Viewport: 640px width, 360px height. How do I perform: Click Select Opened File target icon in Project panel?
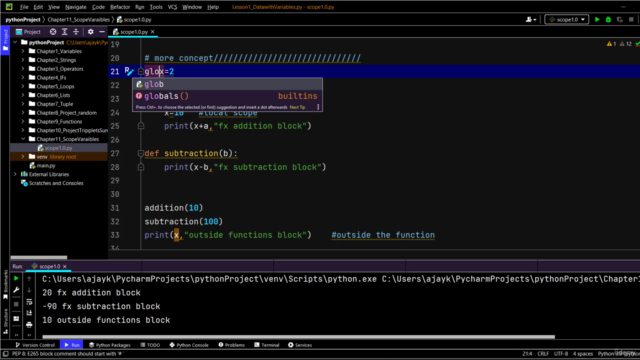(53, 31)
